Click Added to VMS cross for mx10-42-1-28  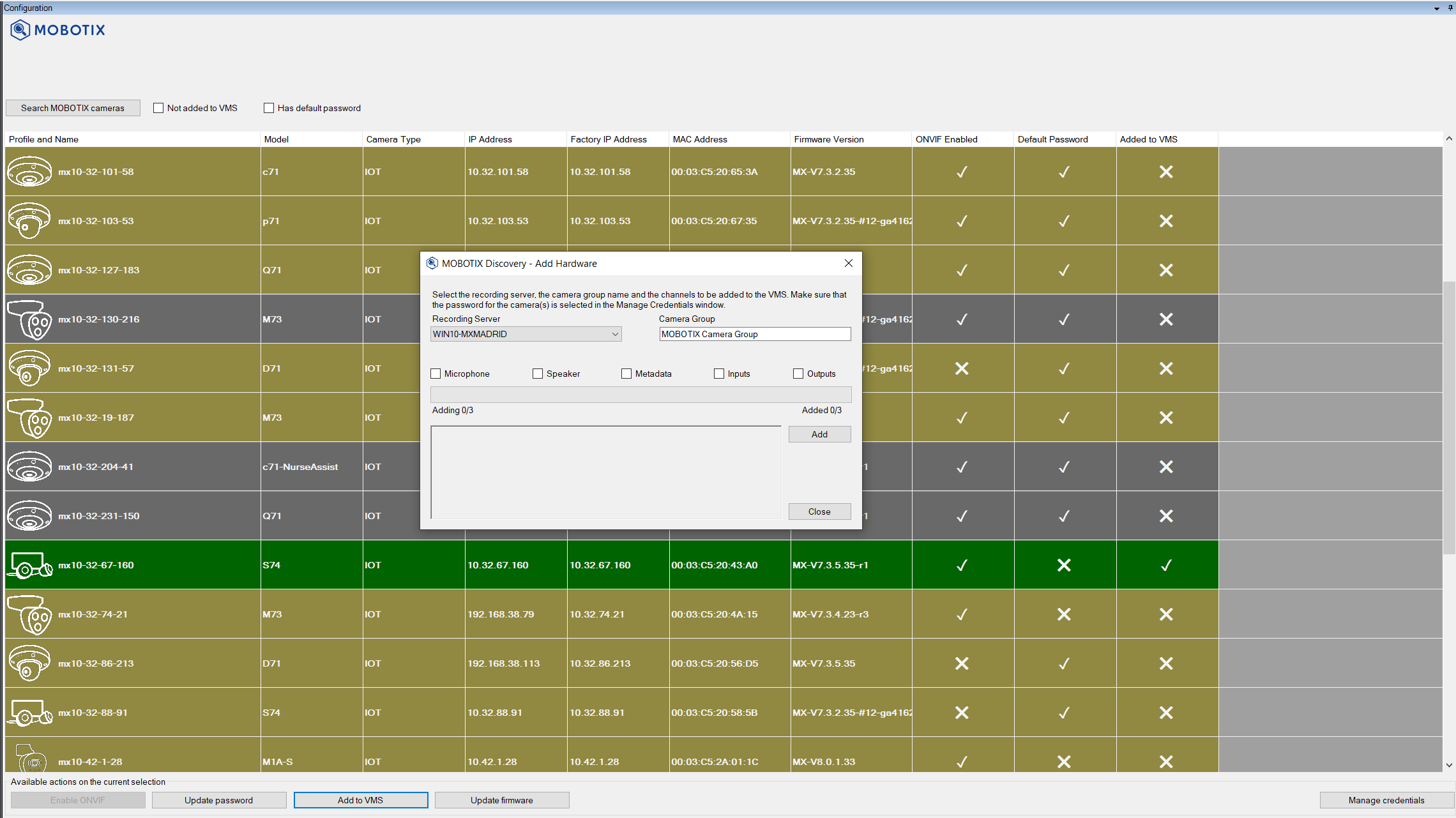tap(1166, 762)
